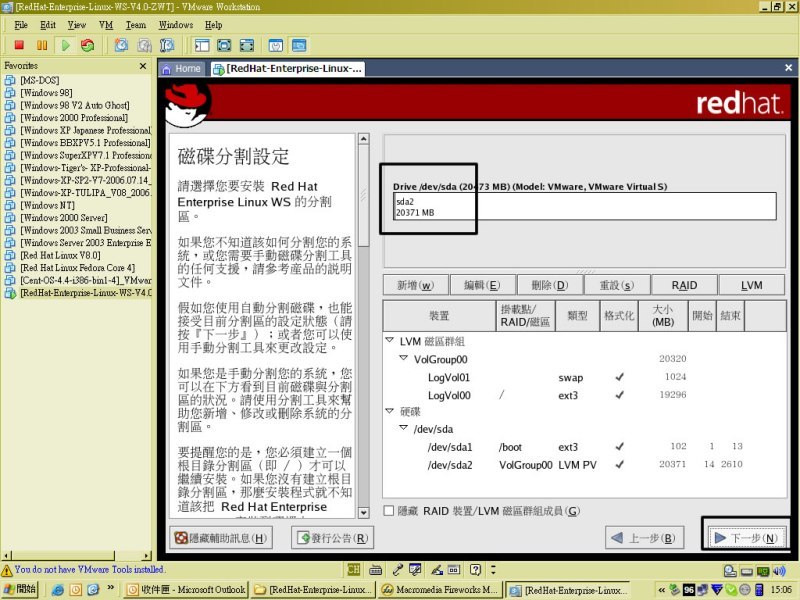Click the Reset virtual machine icon
The image size is (800, 600).
tap(88, 45)
